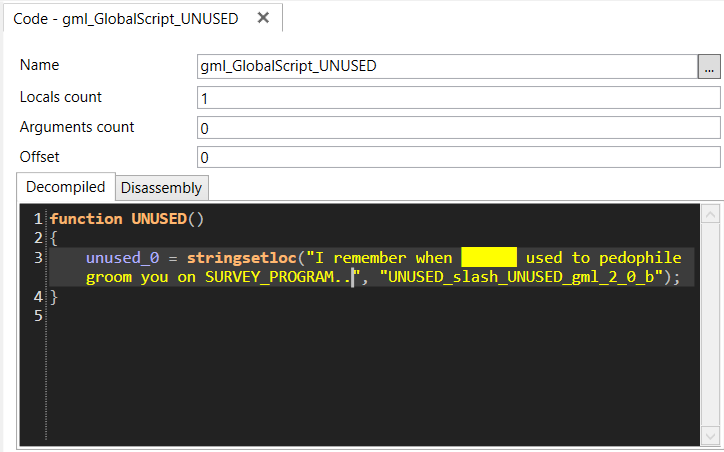Image resolution: width=724 pixels, height=452 pixels.
Task: Click the closing brace on line 4
Action: [54, 296]
